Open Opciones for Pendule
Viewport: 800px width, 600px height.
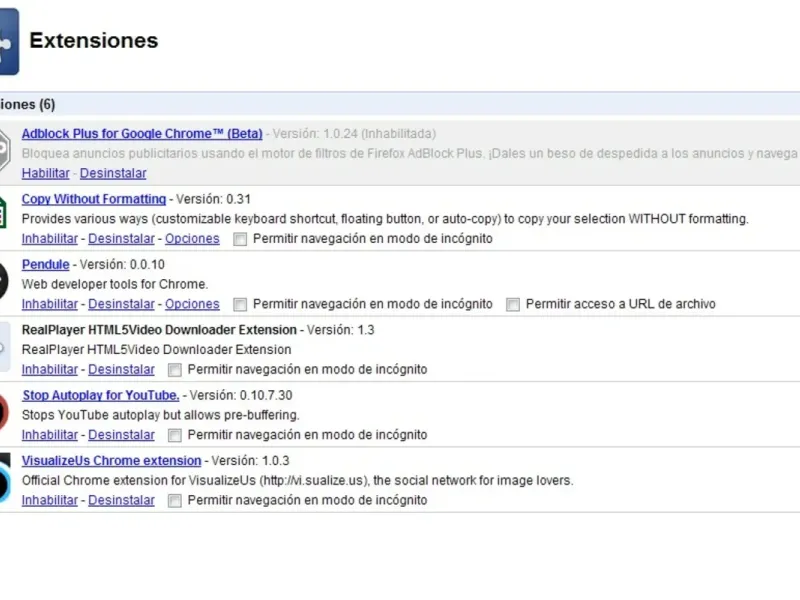(x=192, y=304)
